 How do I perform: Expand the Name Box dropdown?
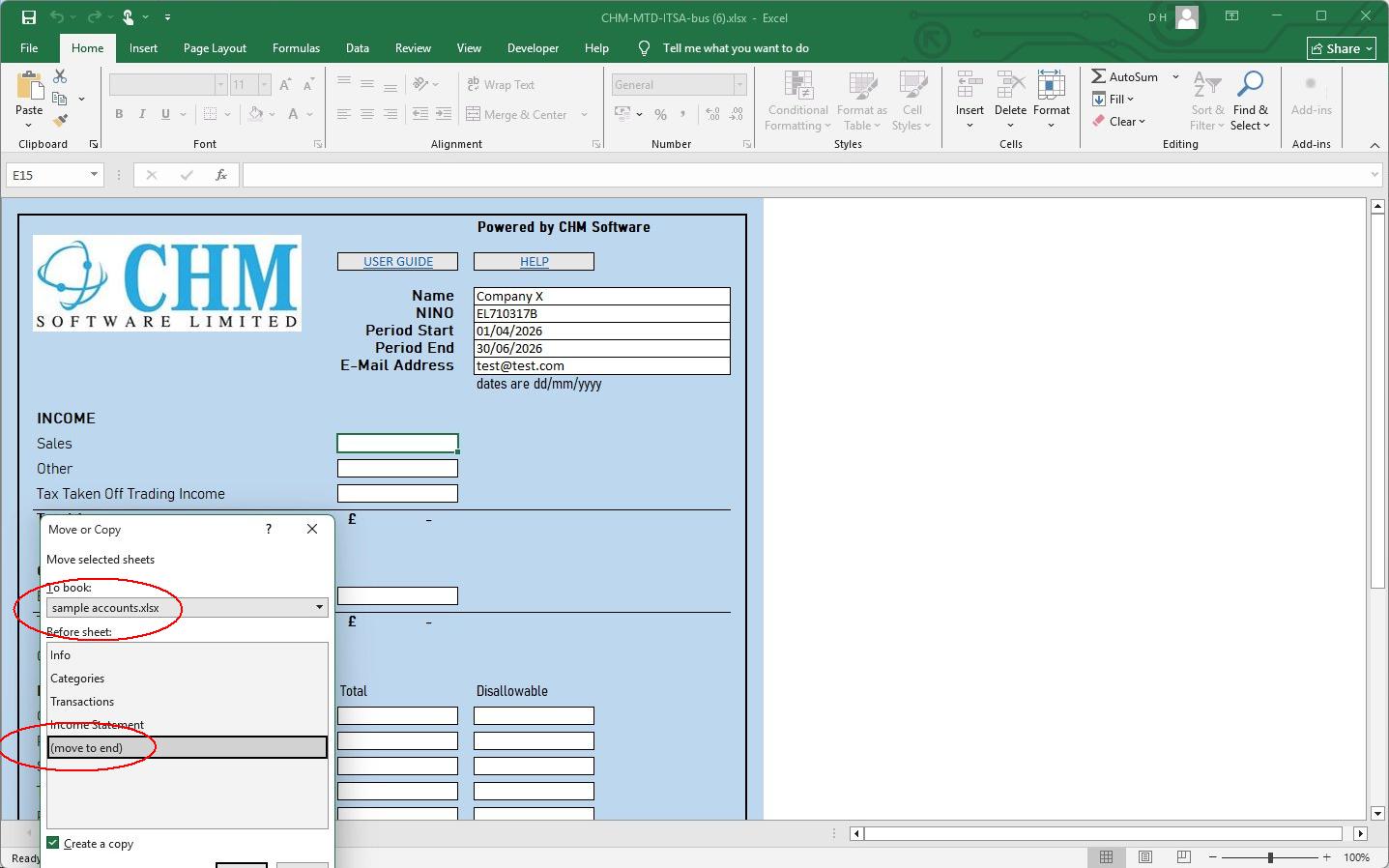point(94,175)
